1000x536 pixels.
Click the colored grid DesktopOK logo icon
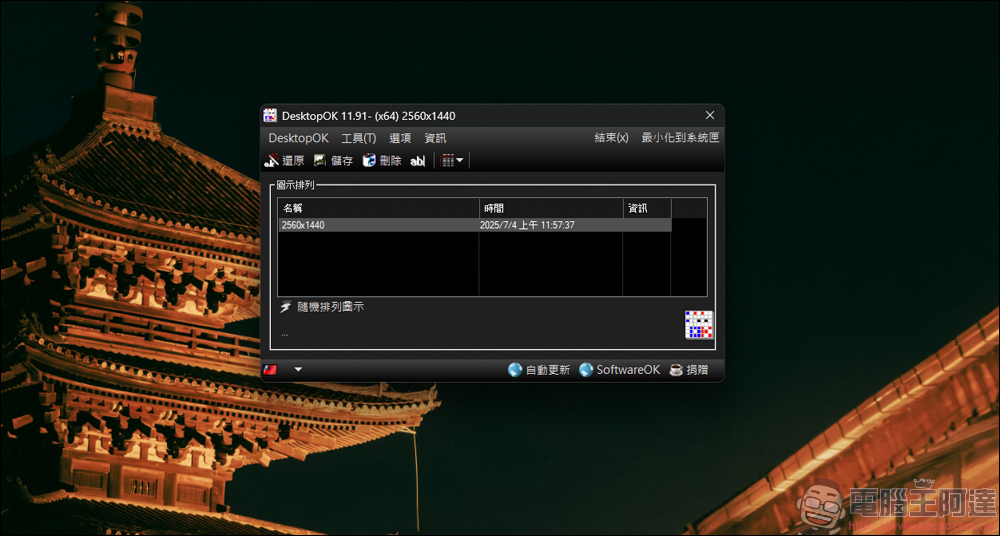point(699,325)
